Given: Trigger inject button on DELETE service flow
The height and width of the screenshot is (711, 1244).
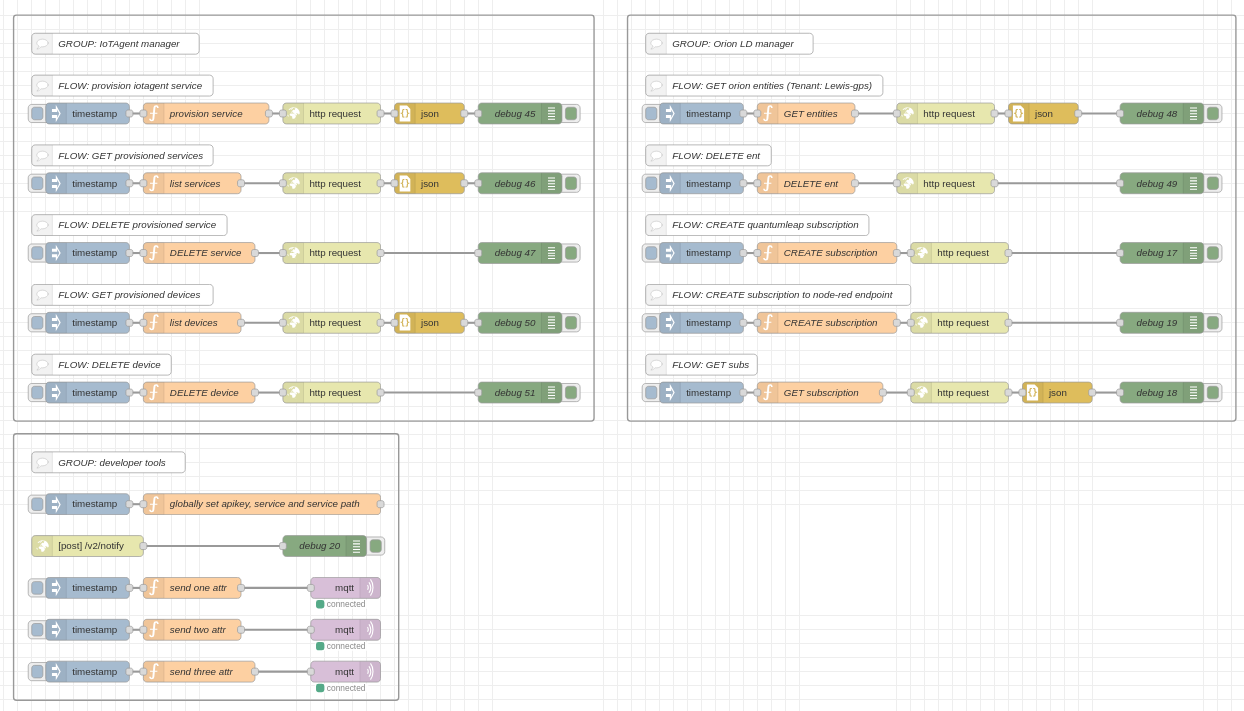Looking at the screenshot, I should [x=37, y=253].
